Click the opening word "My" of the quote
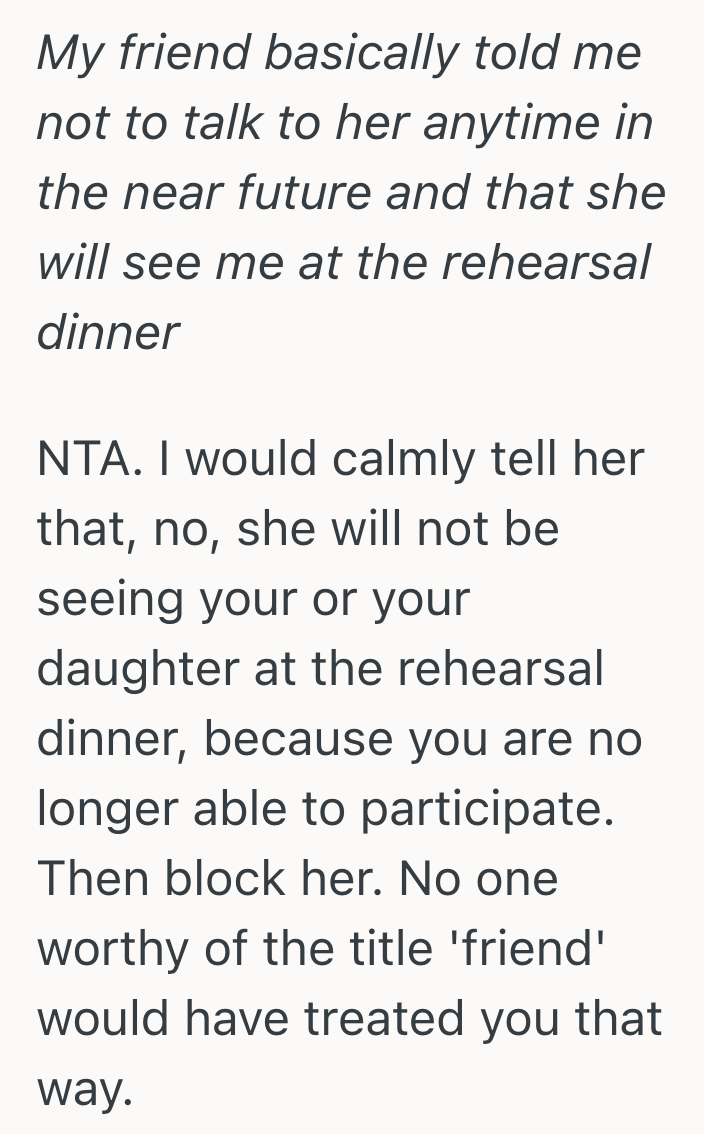 click(68, 52)
